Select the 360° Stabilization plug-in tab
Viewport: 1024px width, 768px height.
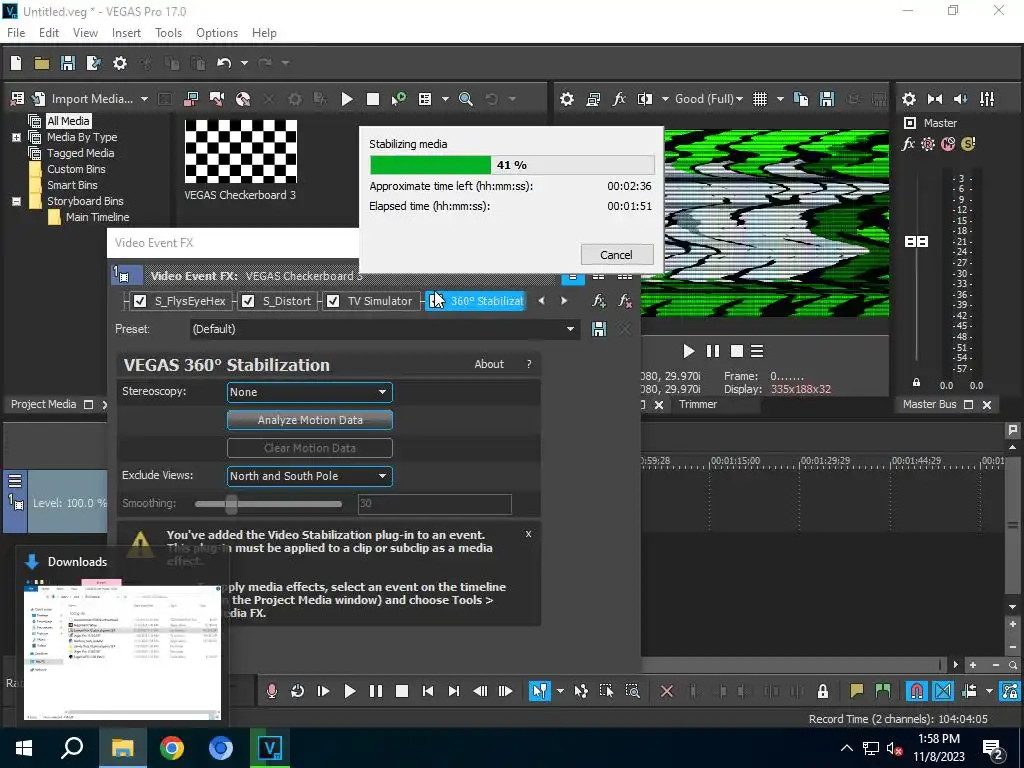click(x=475, y=301)
